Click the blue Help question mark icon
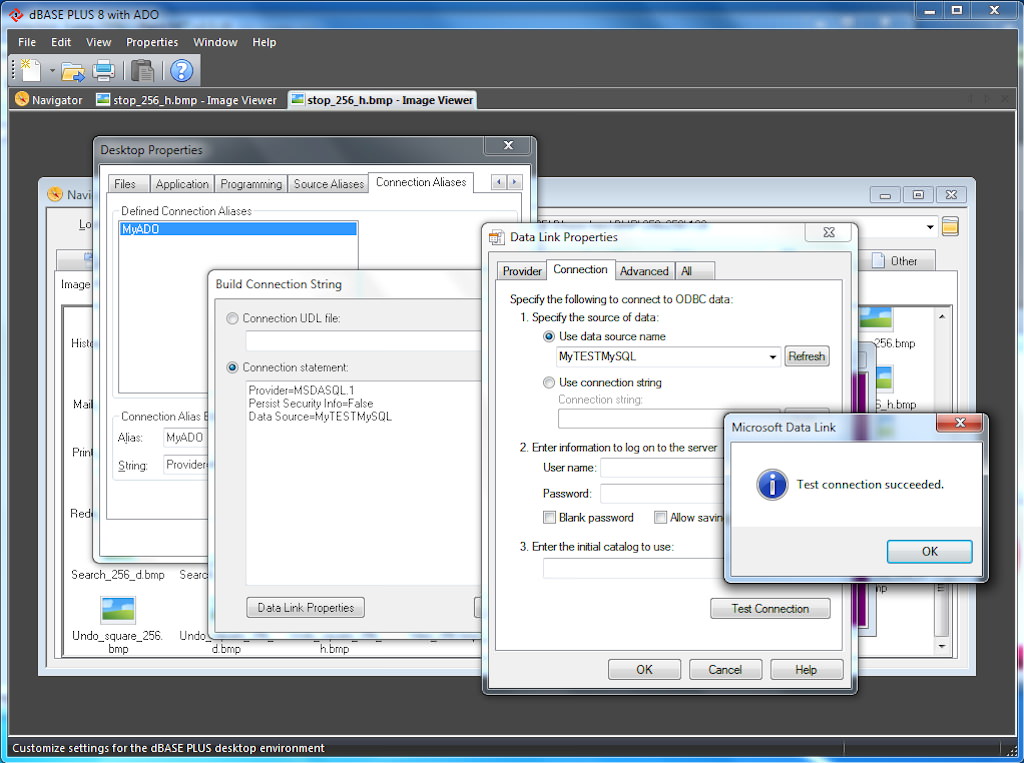The height and width of the screenshot is (763, 1024). pyautogui.click(x=182, y=71)
